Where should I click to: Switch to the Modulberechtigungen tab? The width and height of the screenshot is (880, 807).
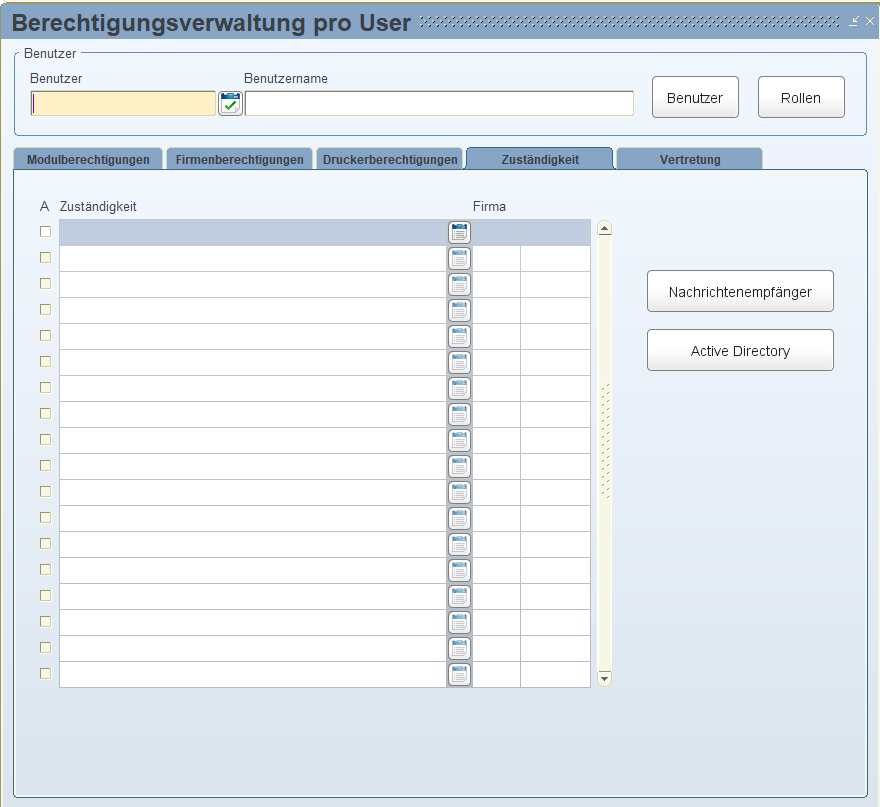point(88,159)
